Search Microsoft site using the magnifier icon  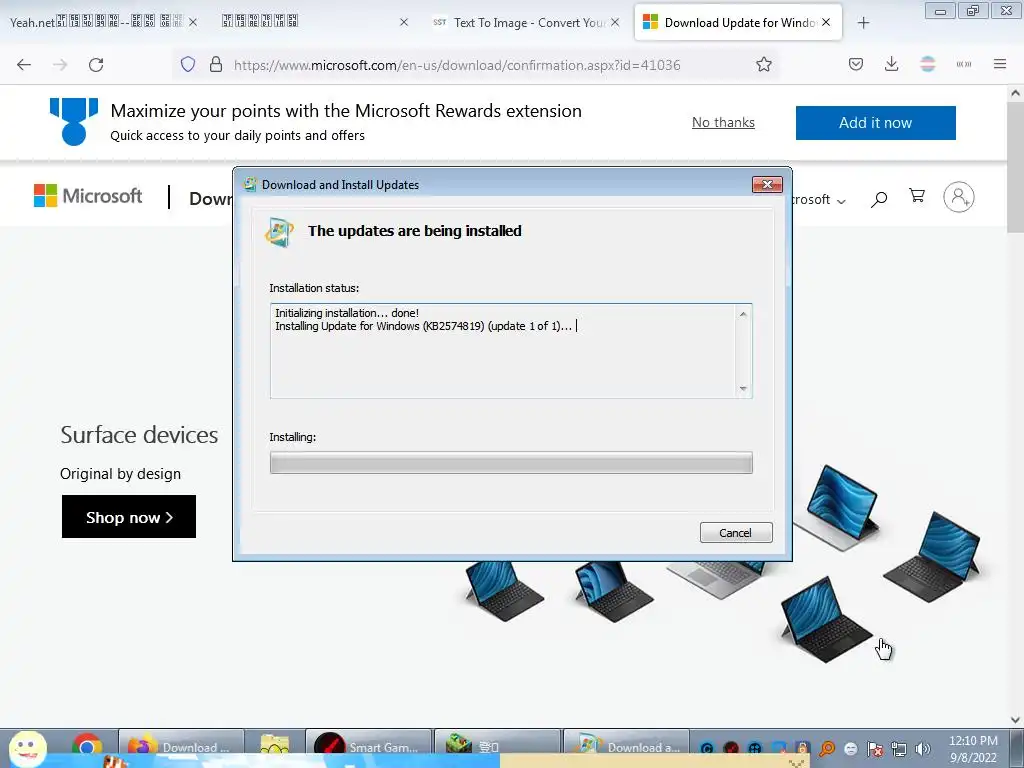tap(879, 199)
